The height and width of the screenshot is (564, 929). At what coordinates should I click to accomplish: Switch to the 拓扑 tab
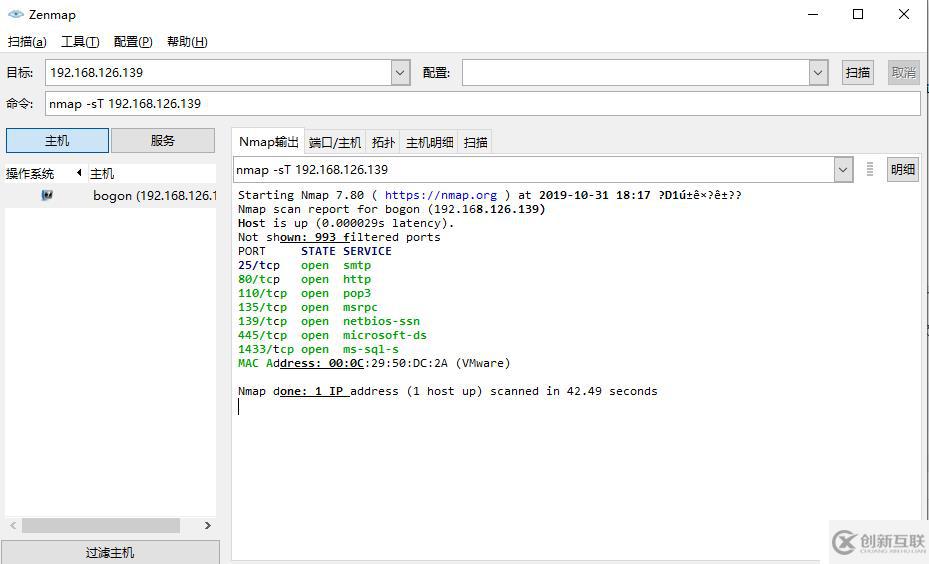pyautogui.click(x=383, y=143)
